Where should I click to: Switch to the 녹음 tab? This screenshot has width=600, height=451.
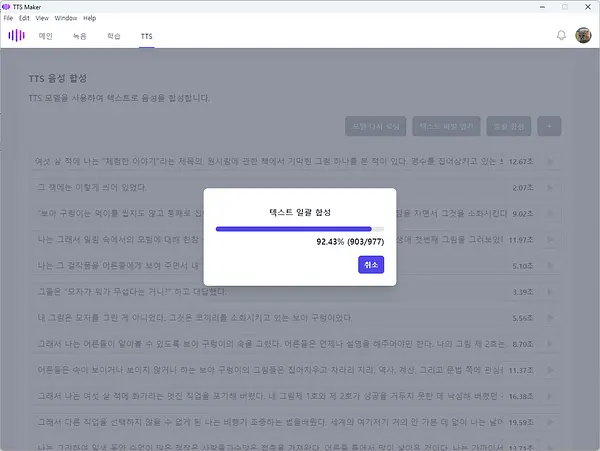(x=80, y=36)
